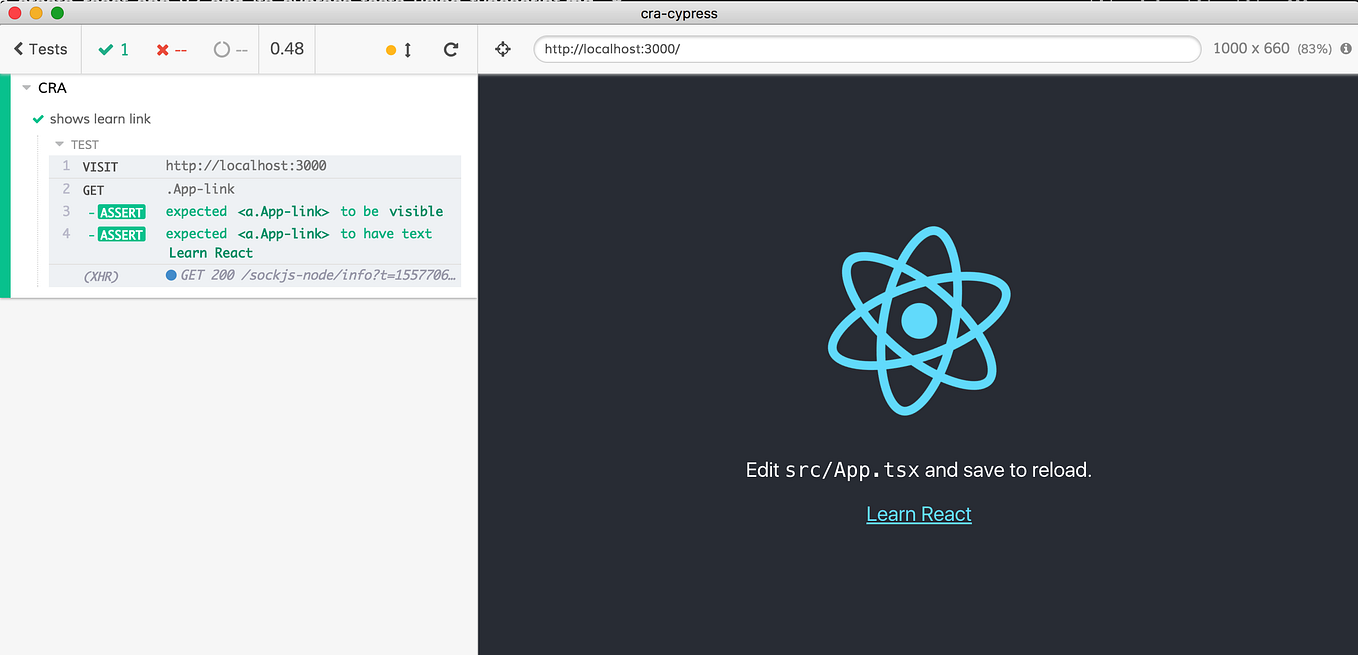Go back to the Tests list
This screenshot has height=655, width=1358.
(x=40, y=48)
